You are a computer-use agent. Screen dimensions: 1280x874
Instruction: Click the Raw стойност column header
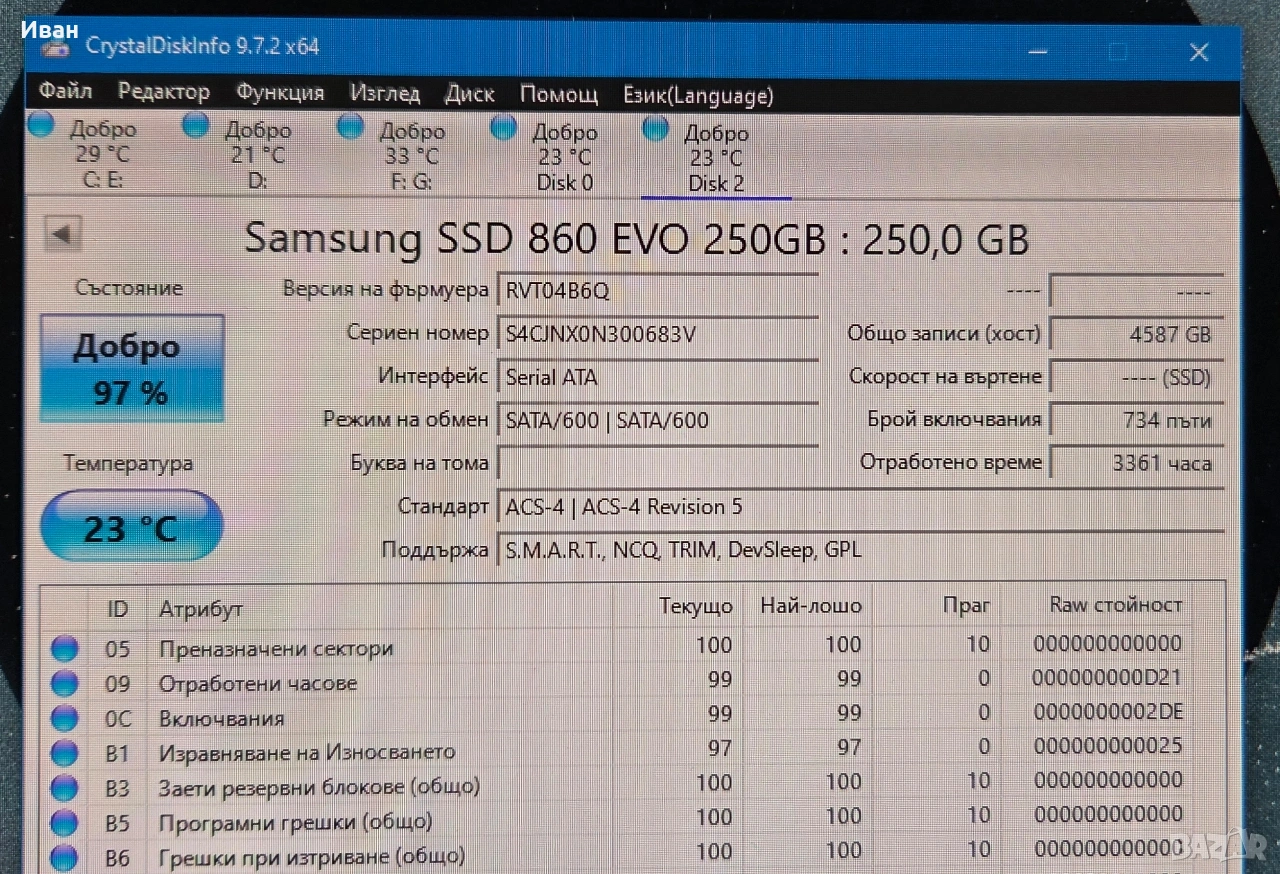(1115, 605)
